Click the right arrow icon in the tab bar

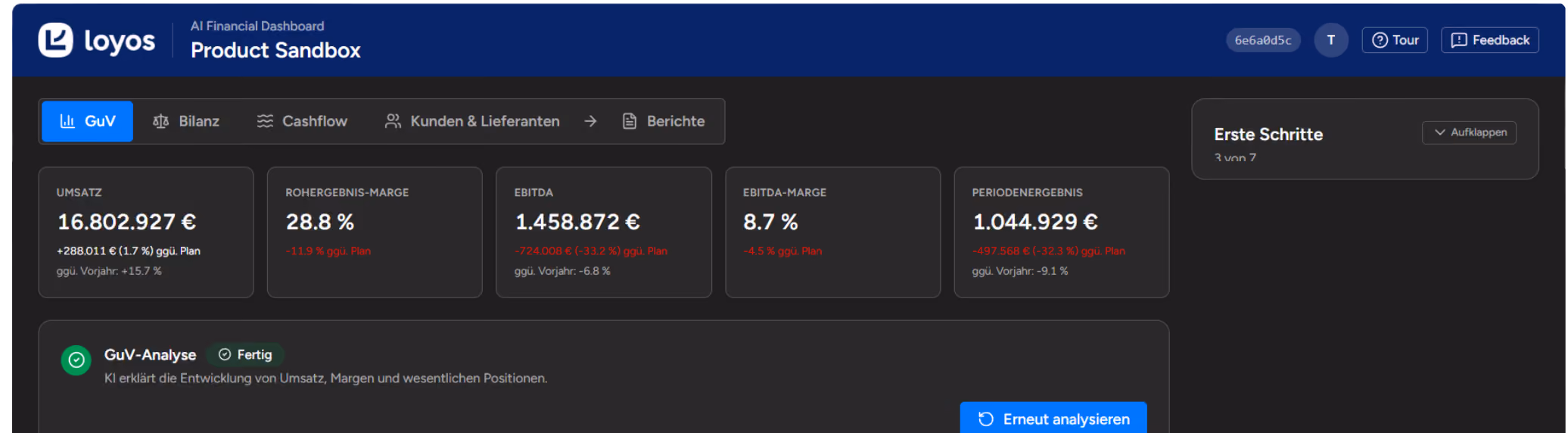point(591,121)
